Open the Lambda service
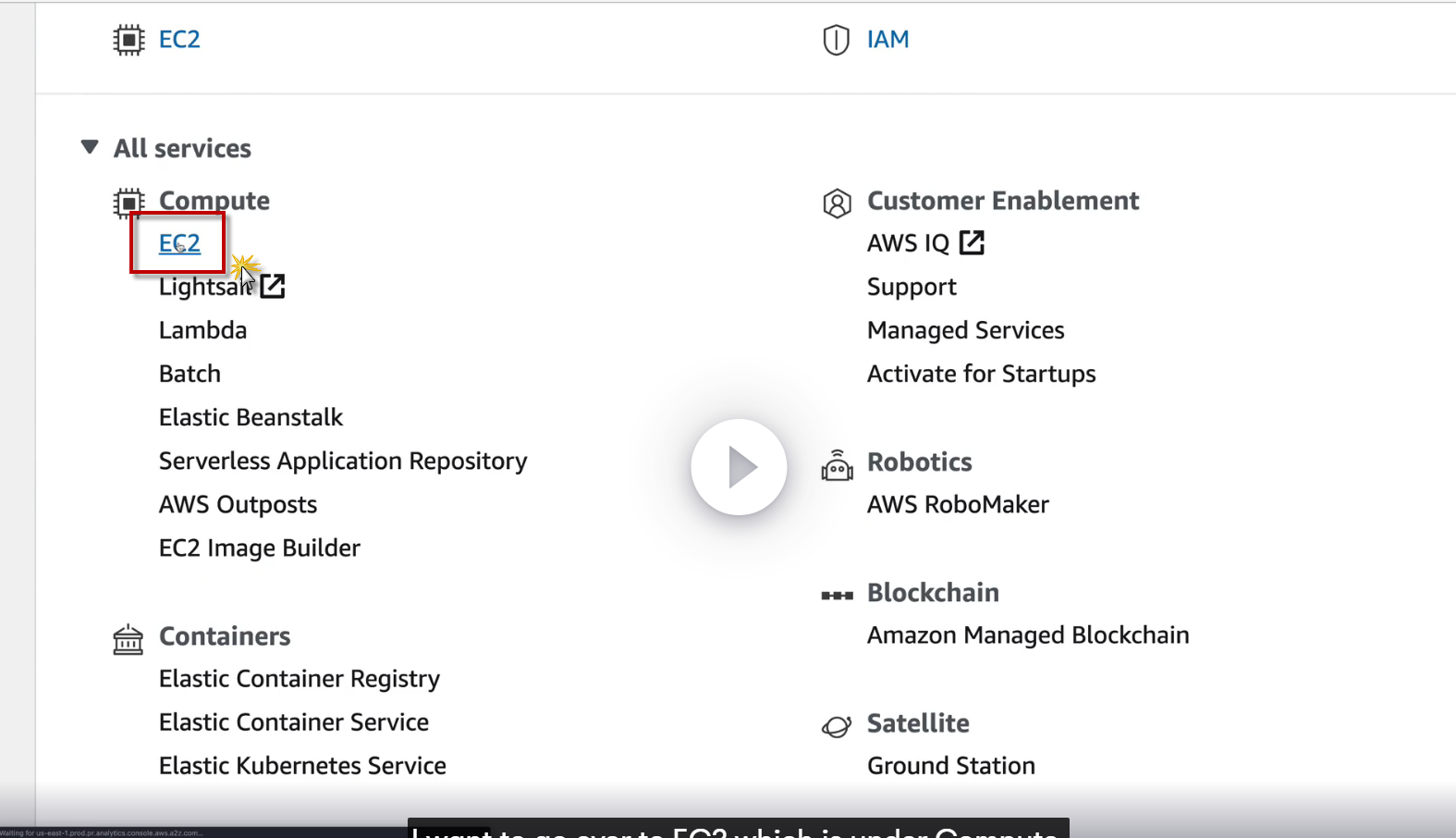The image size is (1456, 838). point(202,330)
